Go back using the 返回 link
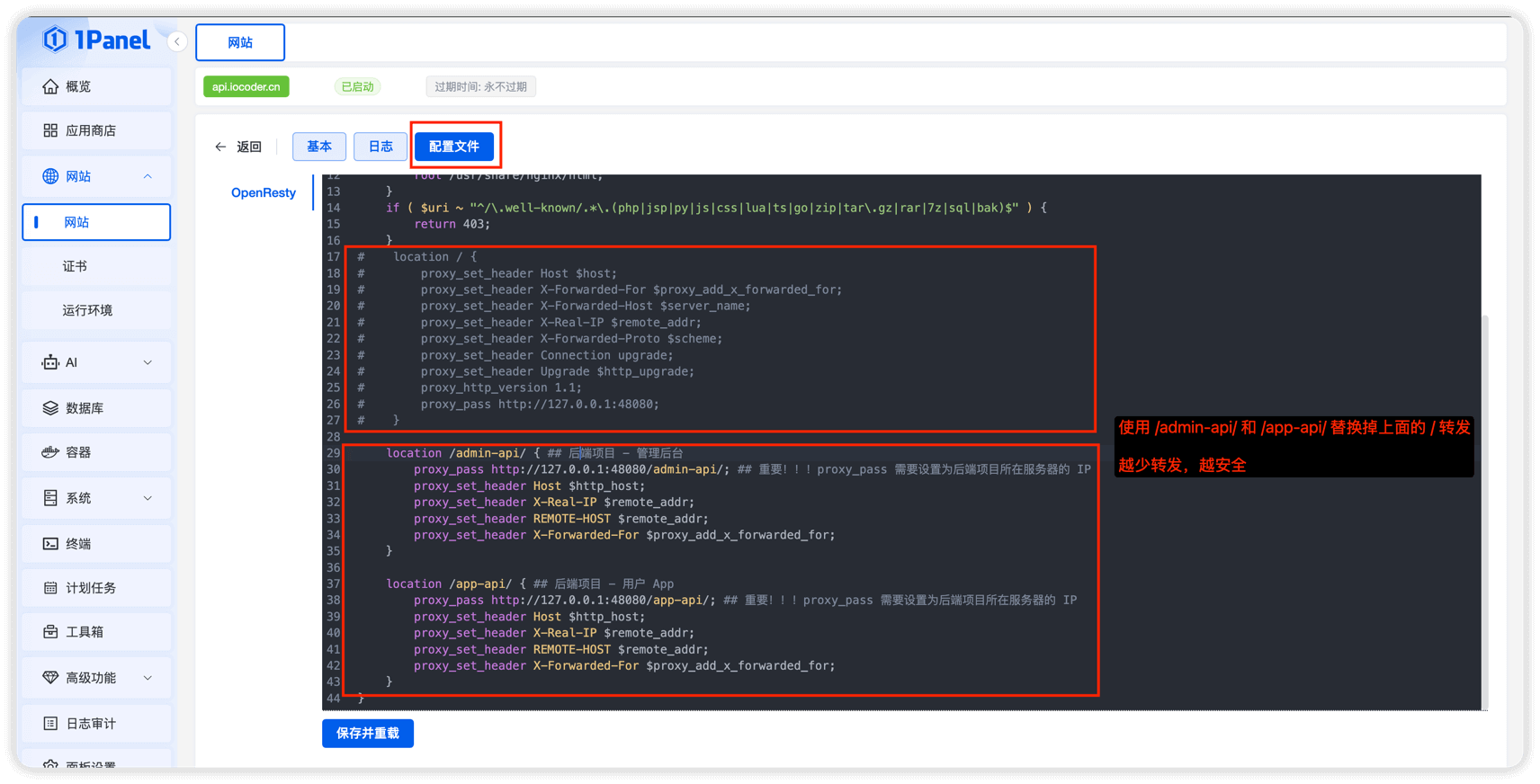Screen dimensions: 1540x784 click(238, 147)
